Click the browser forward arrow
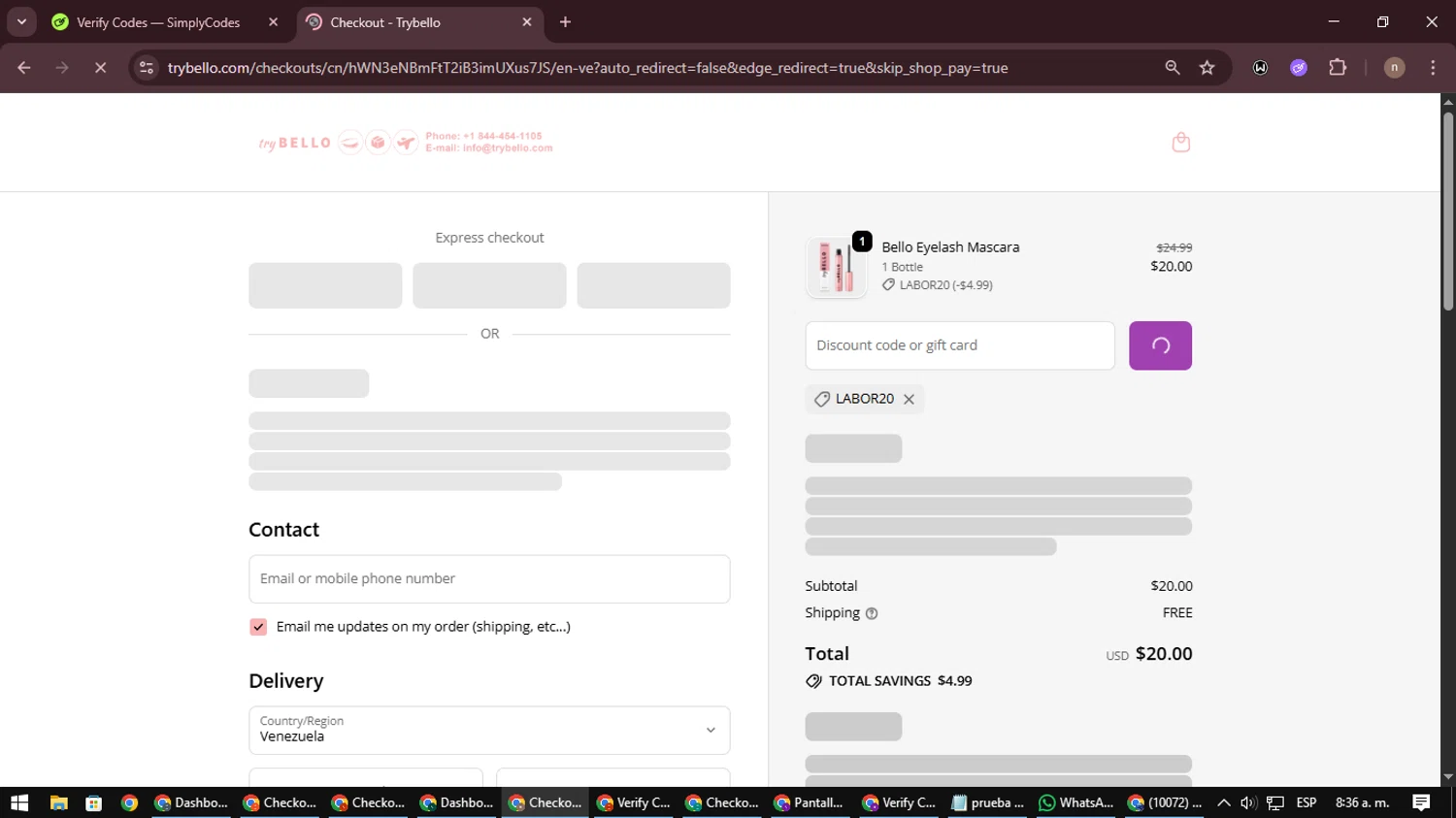 point(62,68)
